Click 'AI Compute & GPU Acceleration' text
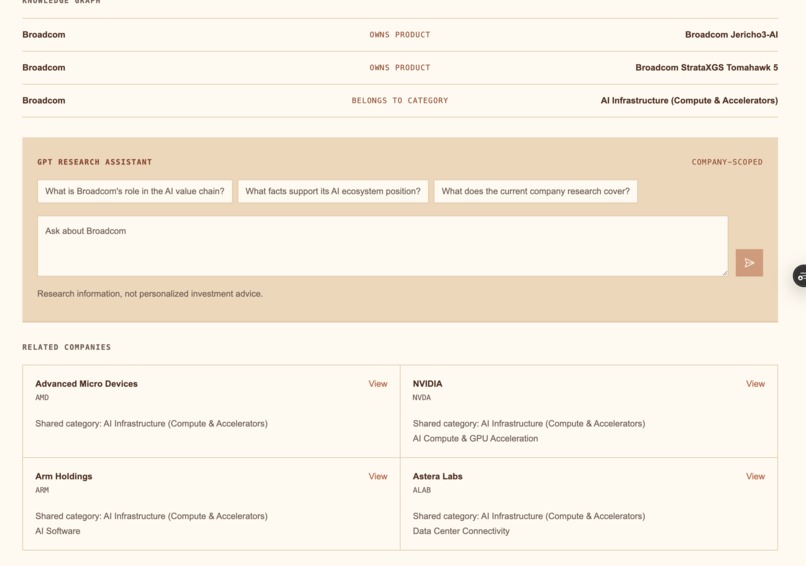Image resolution: width=806 pixels, height=566 pixels. click(x=475, y=439)
